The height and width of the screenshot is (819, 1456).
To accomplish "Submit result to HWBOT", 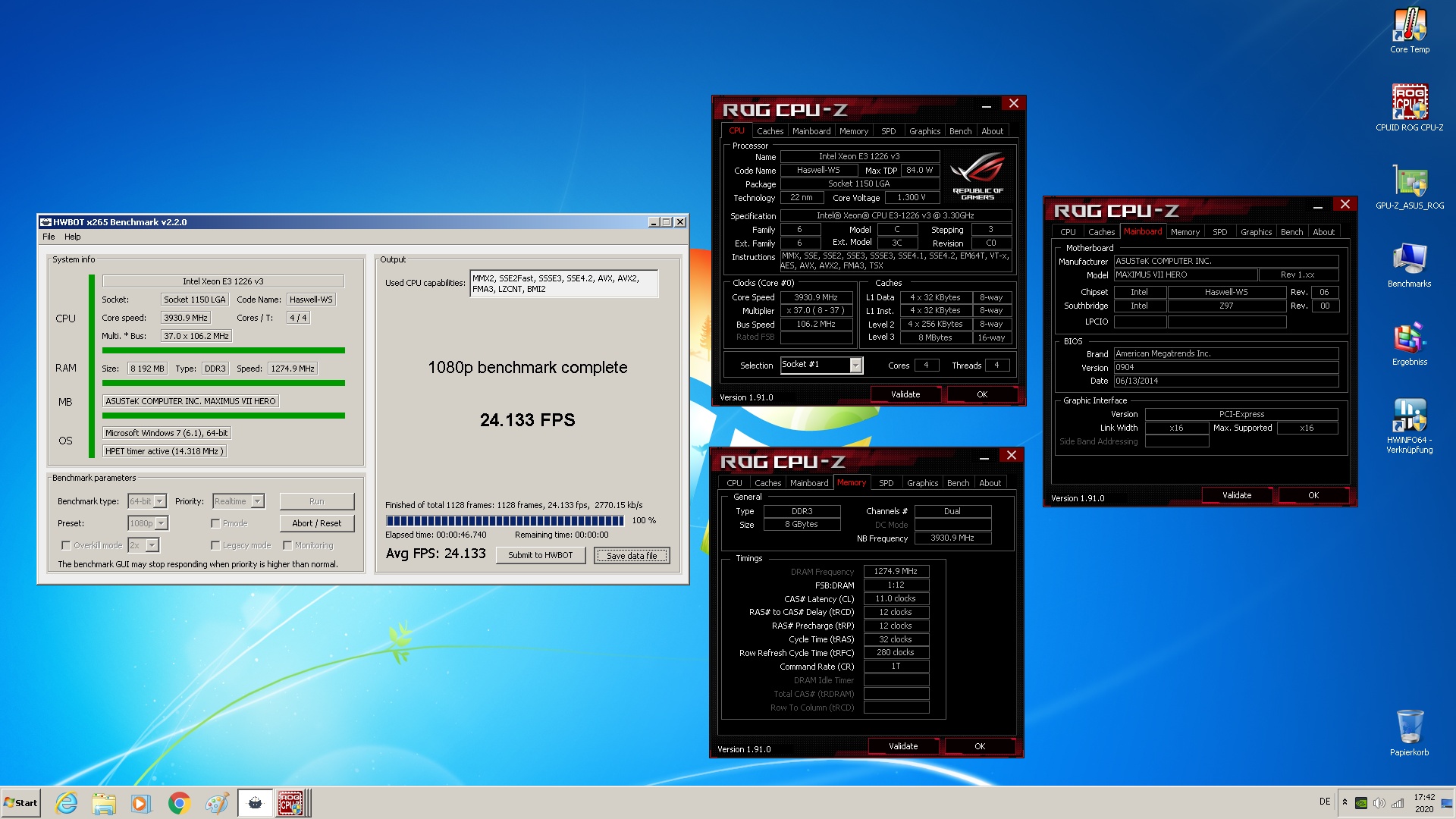I will [540, 555].
